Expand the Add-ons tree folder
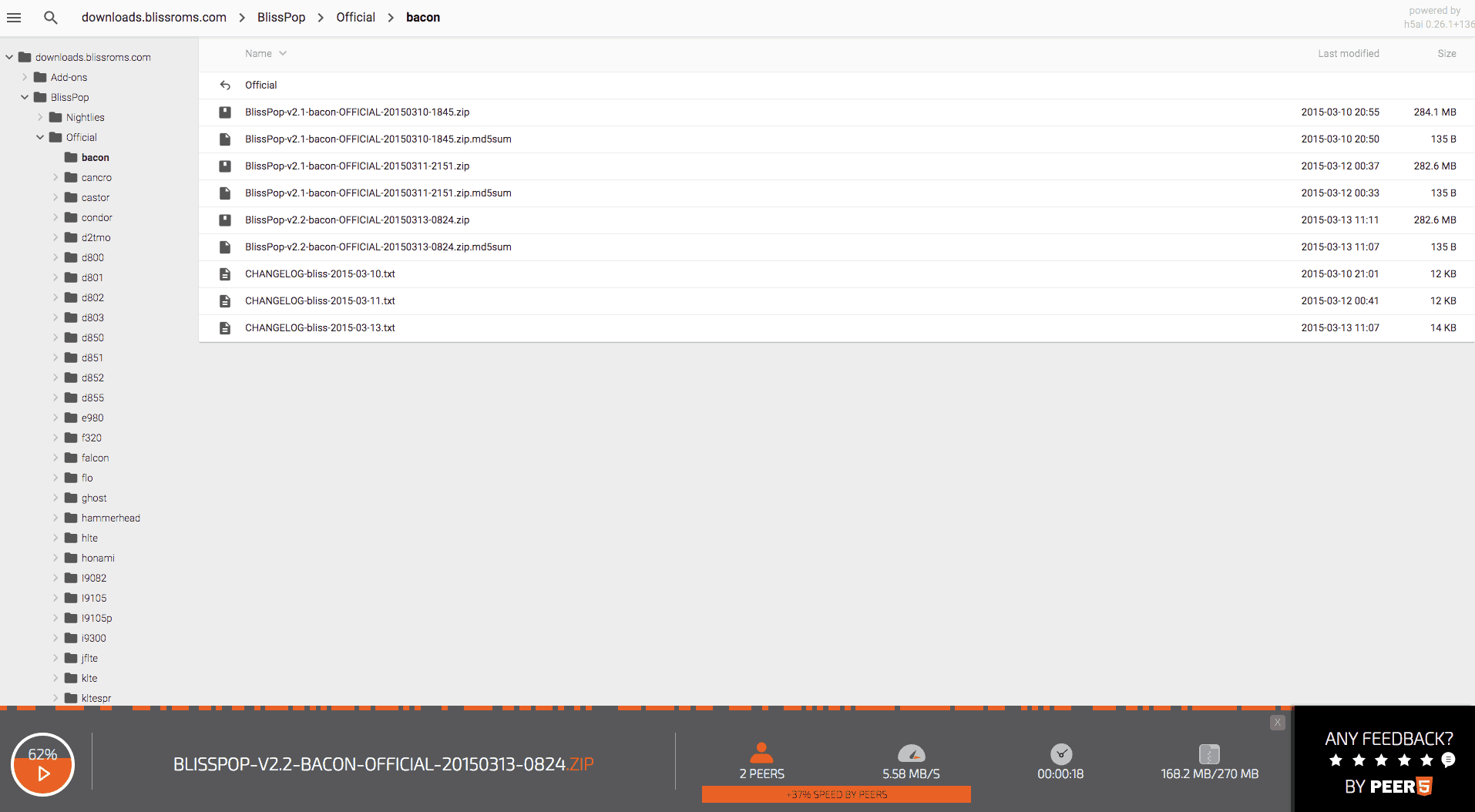Screen dimensions: 1475x812 coord(25,77)
